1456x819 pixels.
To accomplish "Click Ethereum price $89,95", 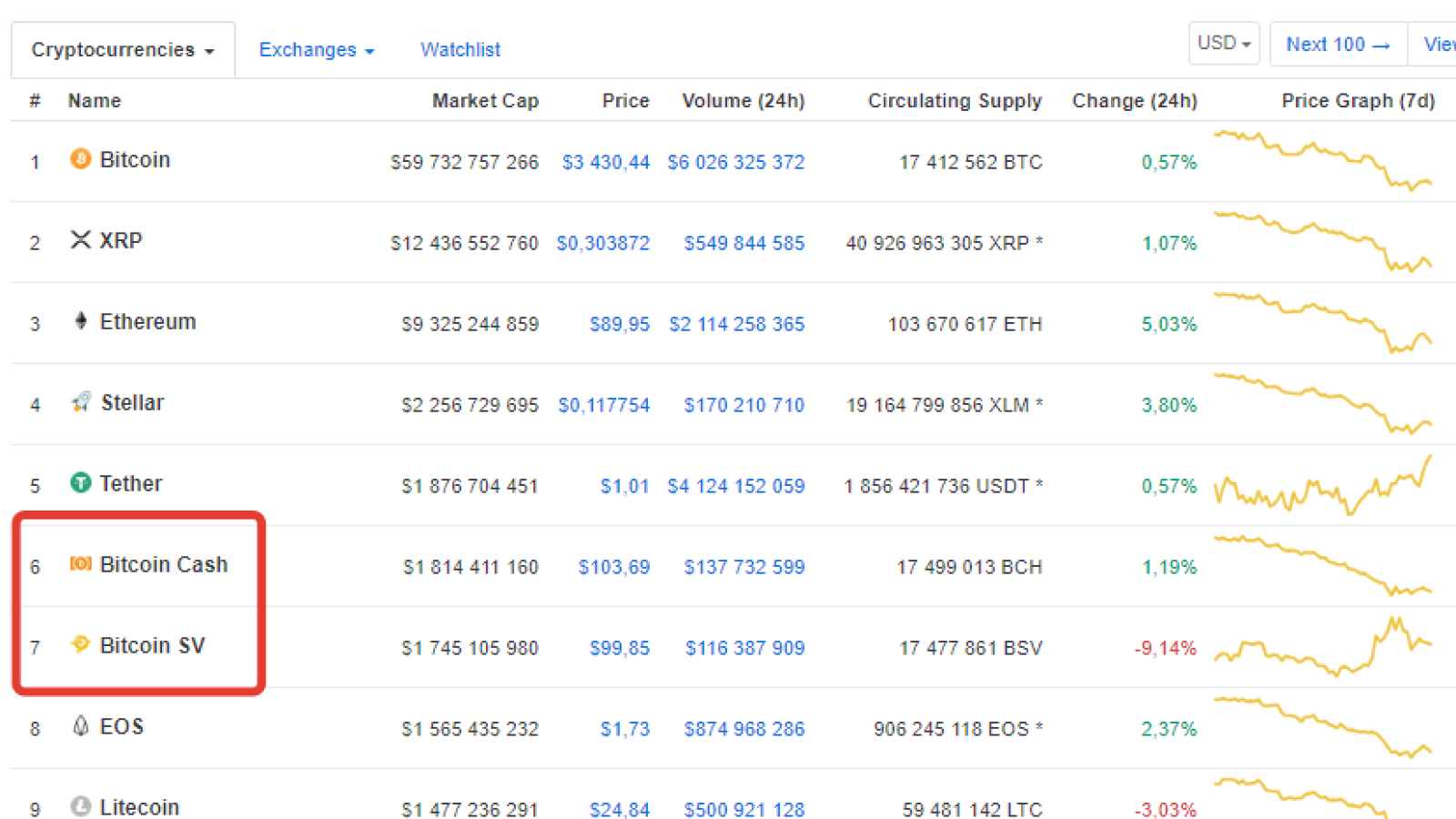I will pos(620,325).
